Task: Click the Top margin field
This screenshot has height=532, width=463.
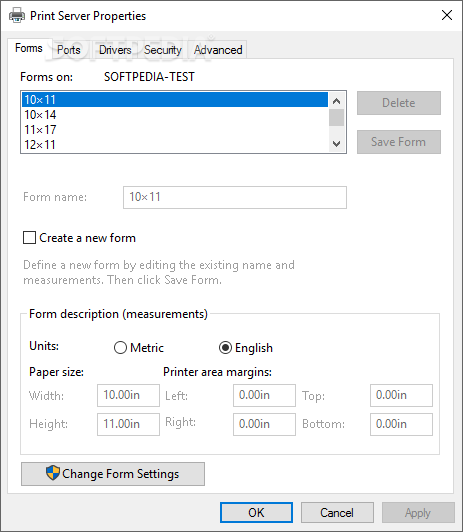Action: [x=401, y=395]
